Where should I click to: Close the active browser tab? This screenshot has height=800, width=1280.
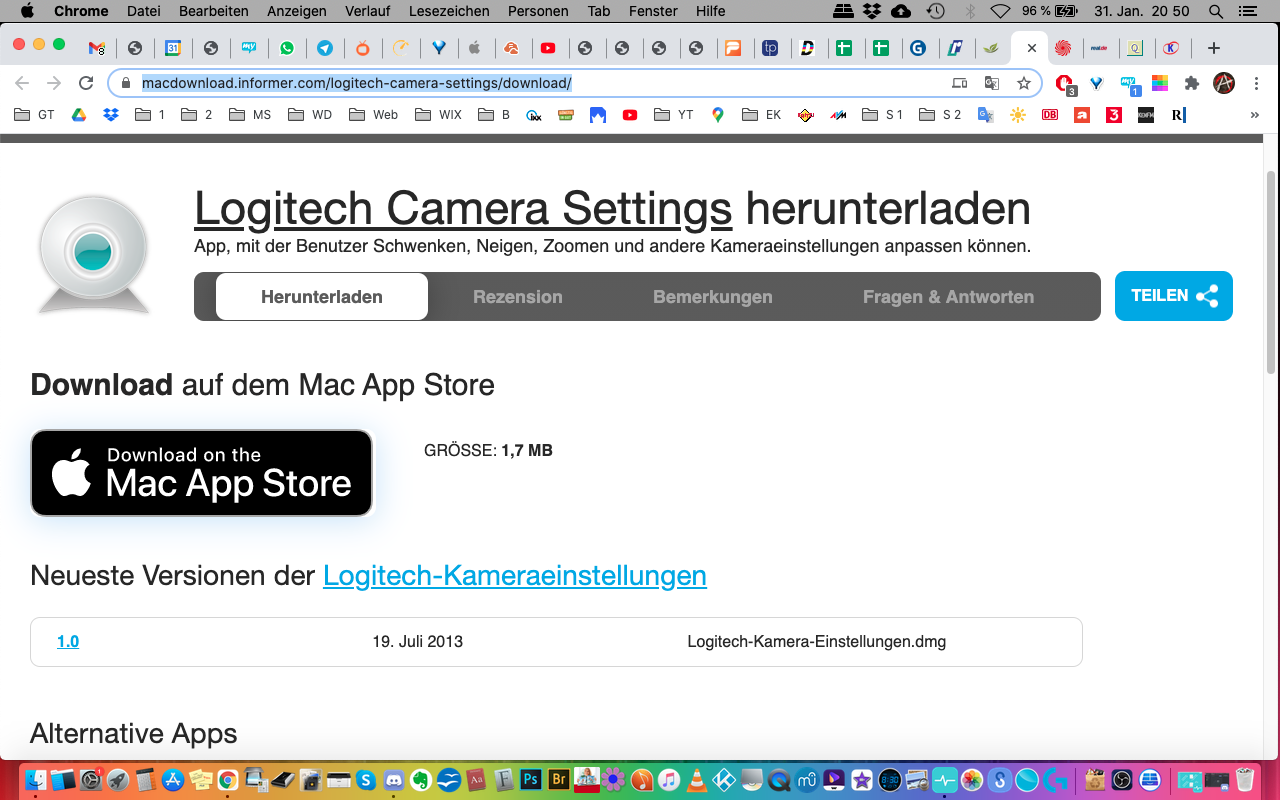(1032, 48)
